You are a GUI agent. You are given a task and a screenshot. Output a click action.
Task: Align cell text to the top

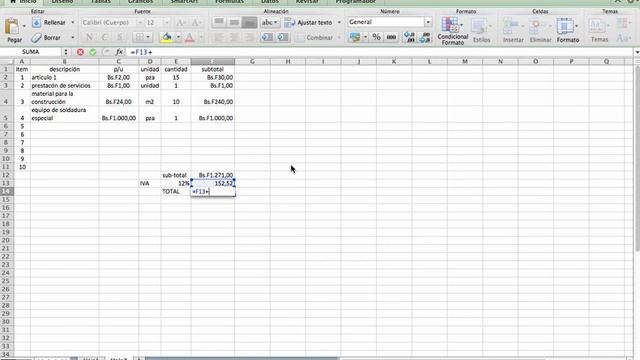(x=219, y=22)
